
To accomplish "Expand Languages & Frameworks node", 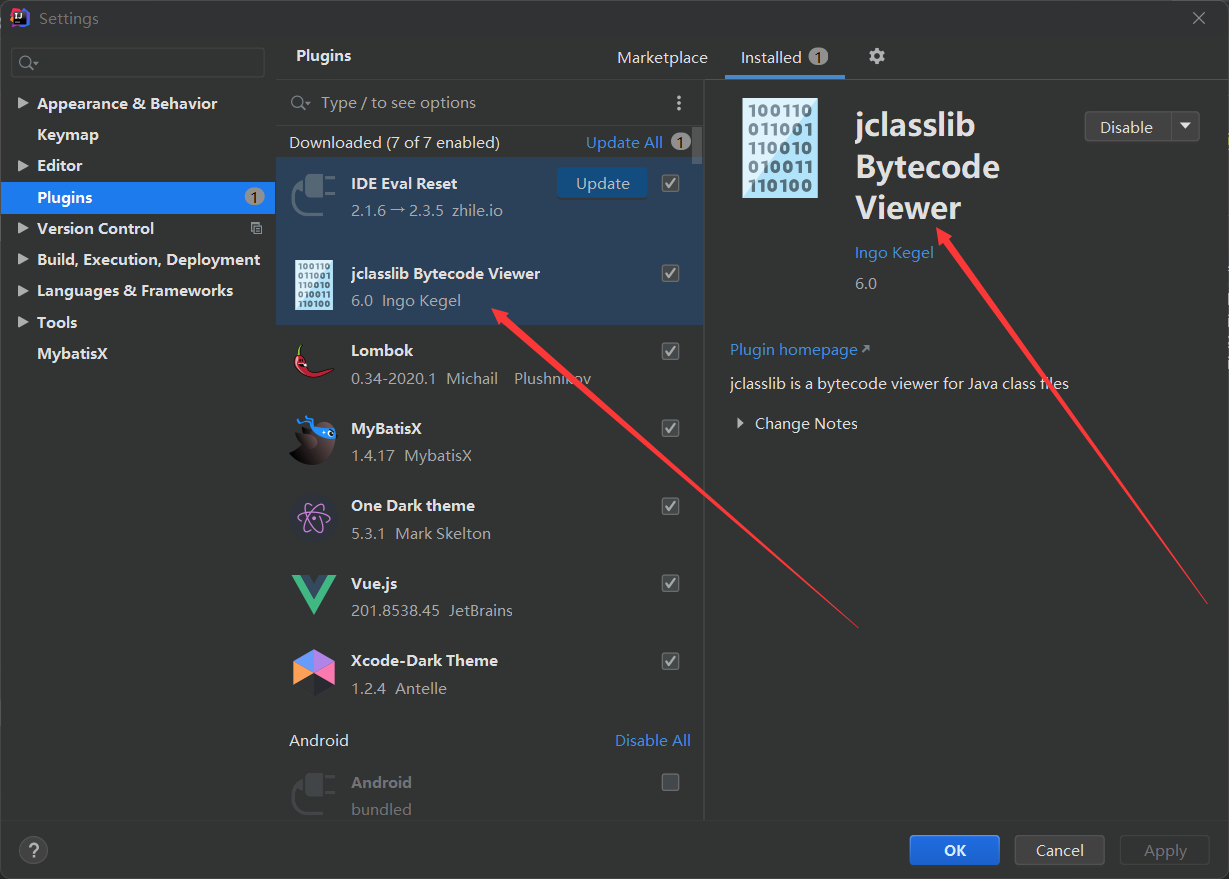I will click(x=23, y=290).
